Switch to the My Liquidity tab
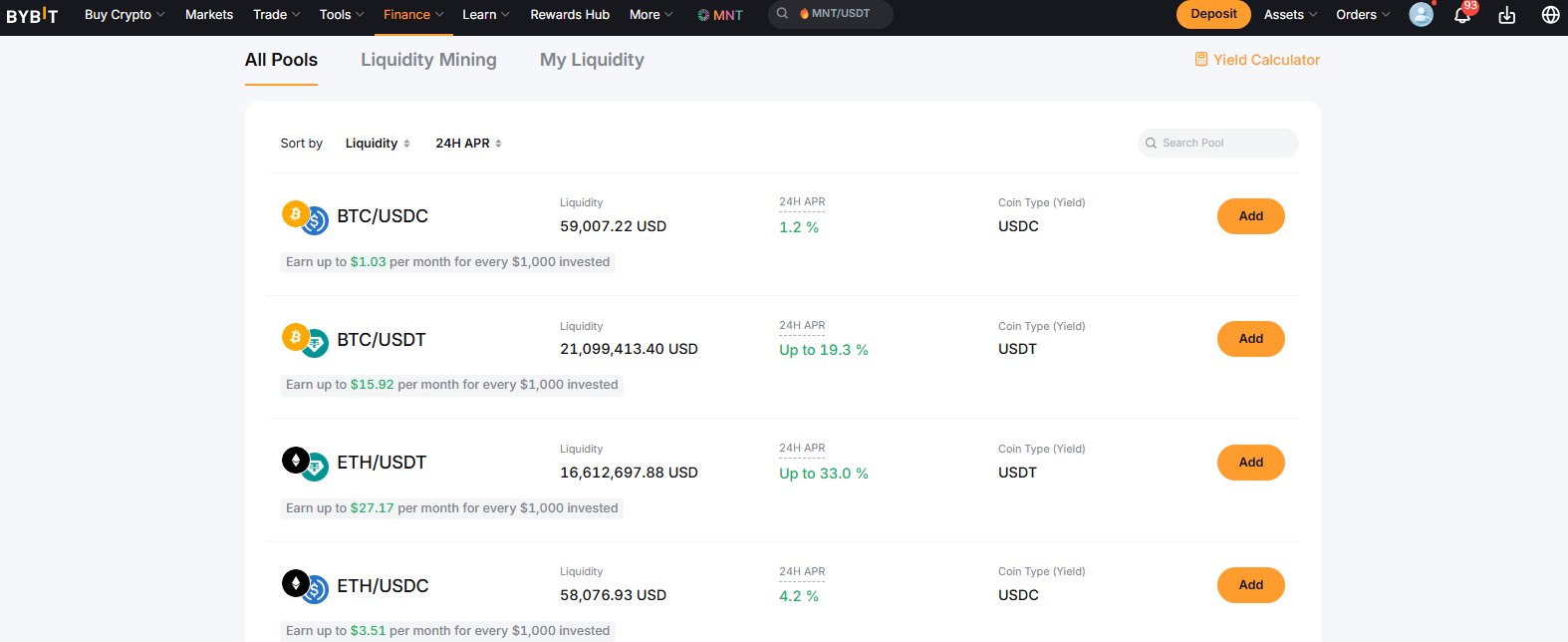 pos(592,60)
